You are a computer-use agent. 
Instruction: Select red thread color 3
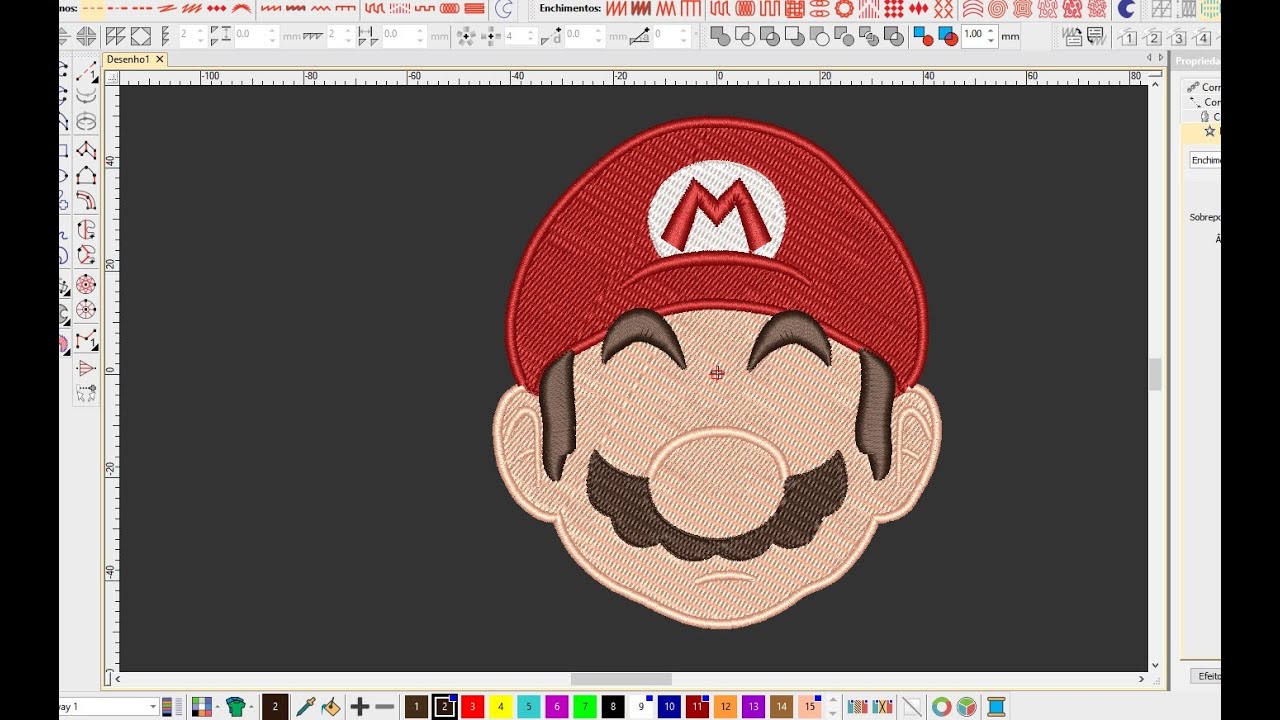click(473, 707)
